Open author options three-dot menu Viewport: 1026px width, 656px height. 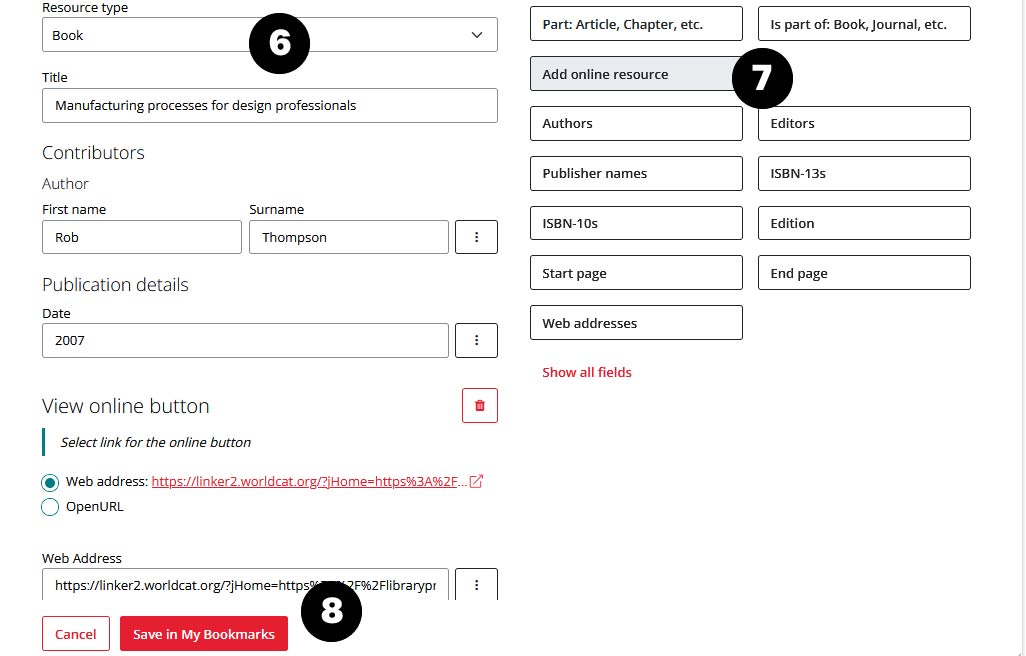pos(476,237)
